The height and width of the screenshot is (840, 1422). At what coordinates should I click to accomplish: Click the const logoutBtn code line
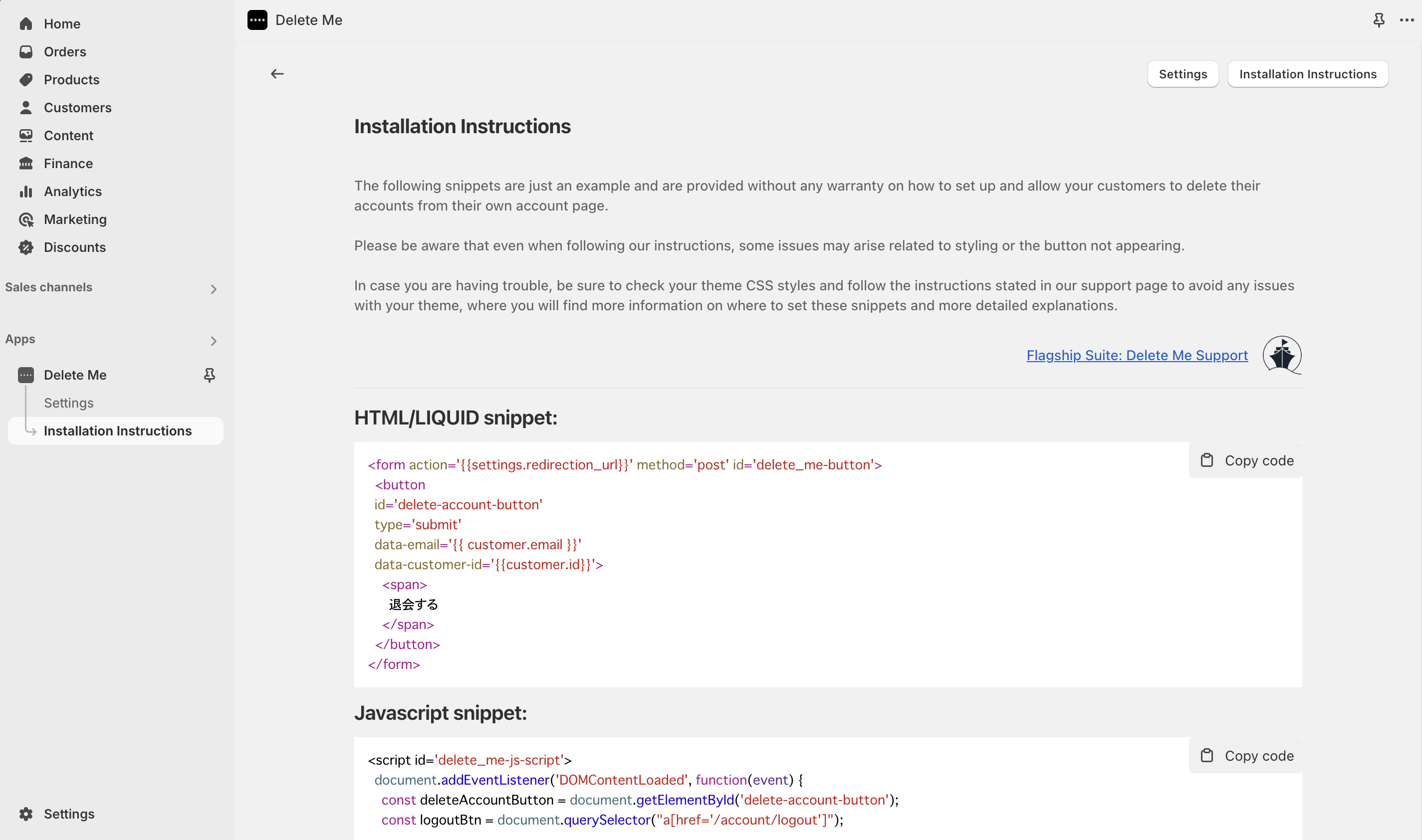point(613,820)
